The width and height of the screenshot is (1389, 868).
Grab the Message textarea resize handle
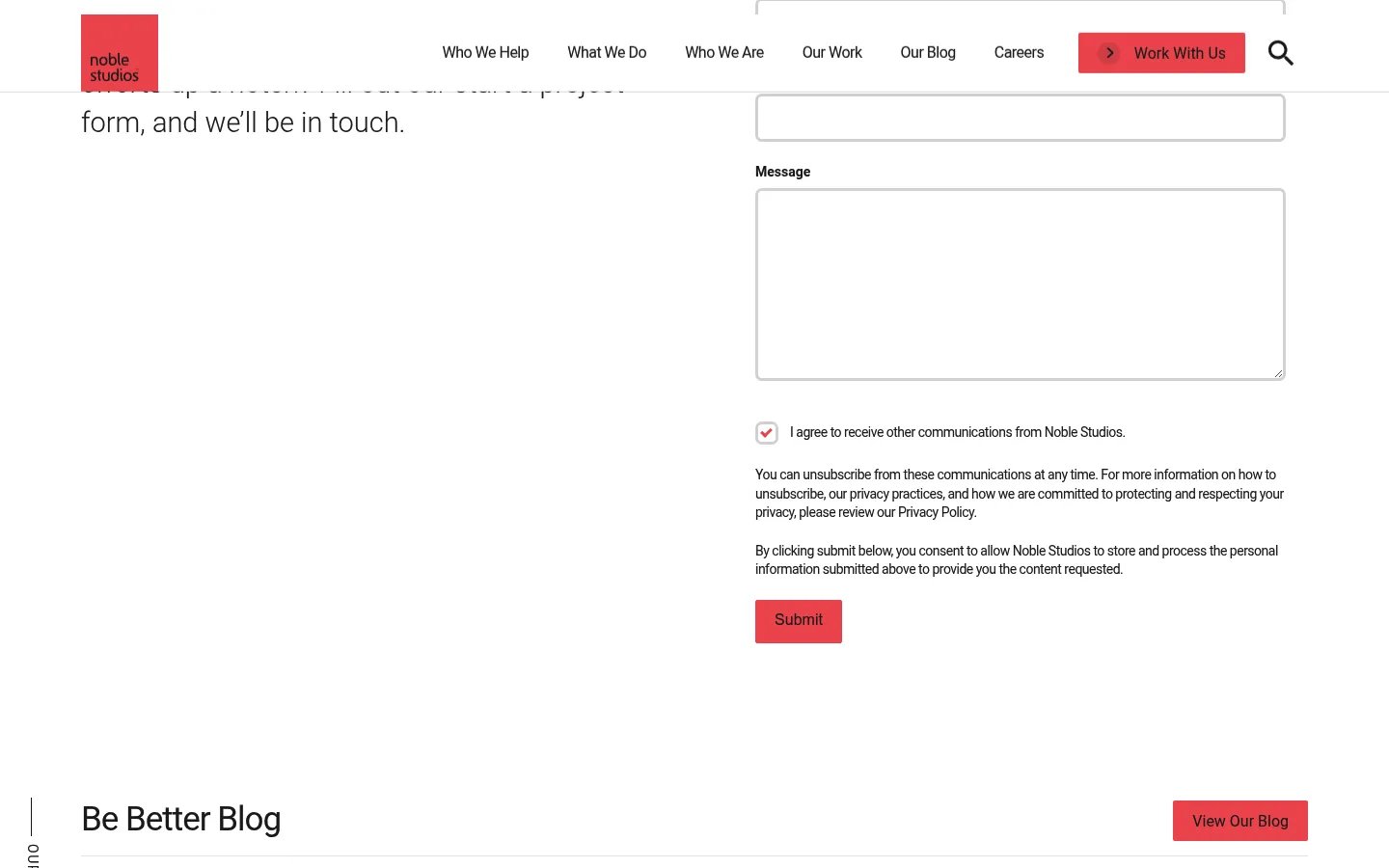[1278, 373]
